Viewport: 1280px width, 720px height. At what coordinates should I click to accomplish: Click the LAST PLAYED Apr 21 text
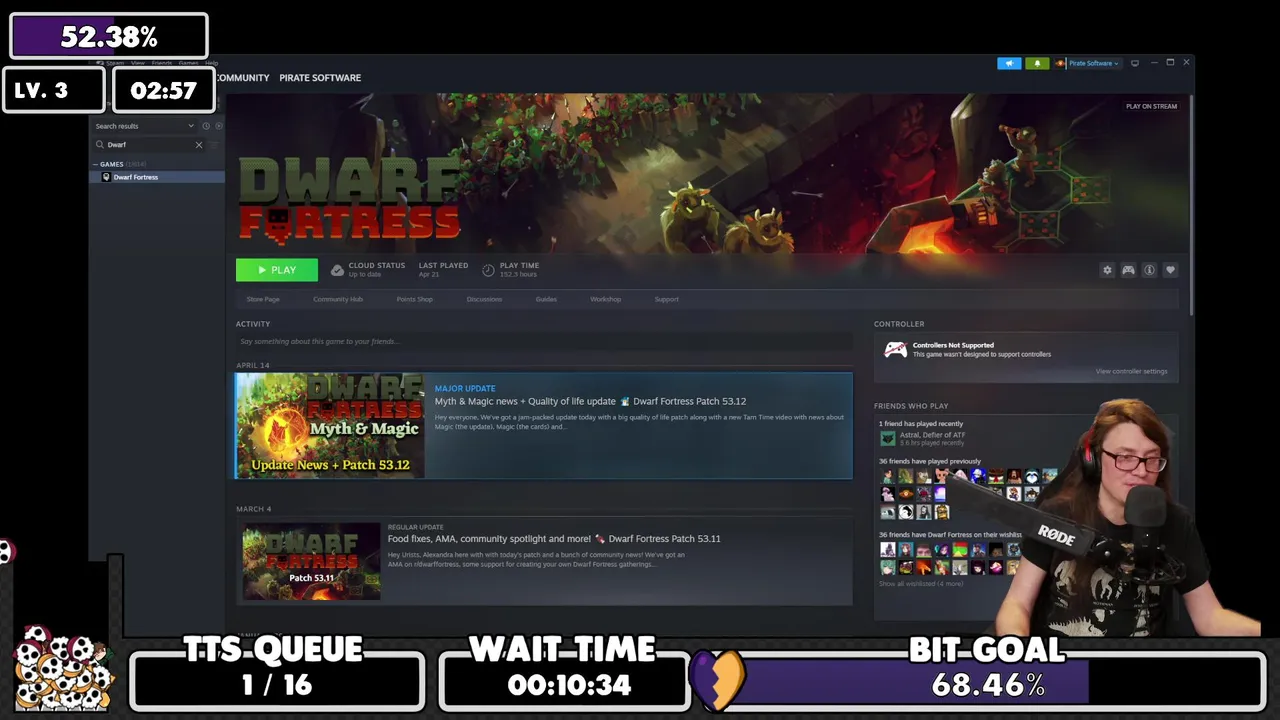click(x=443, y=270)
